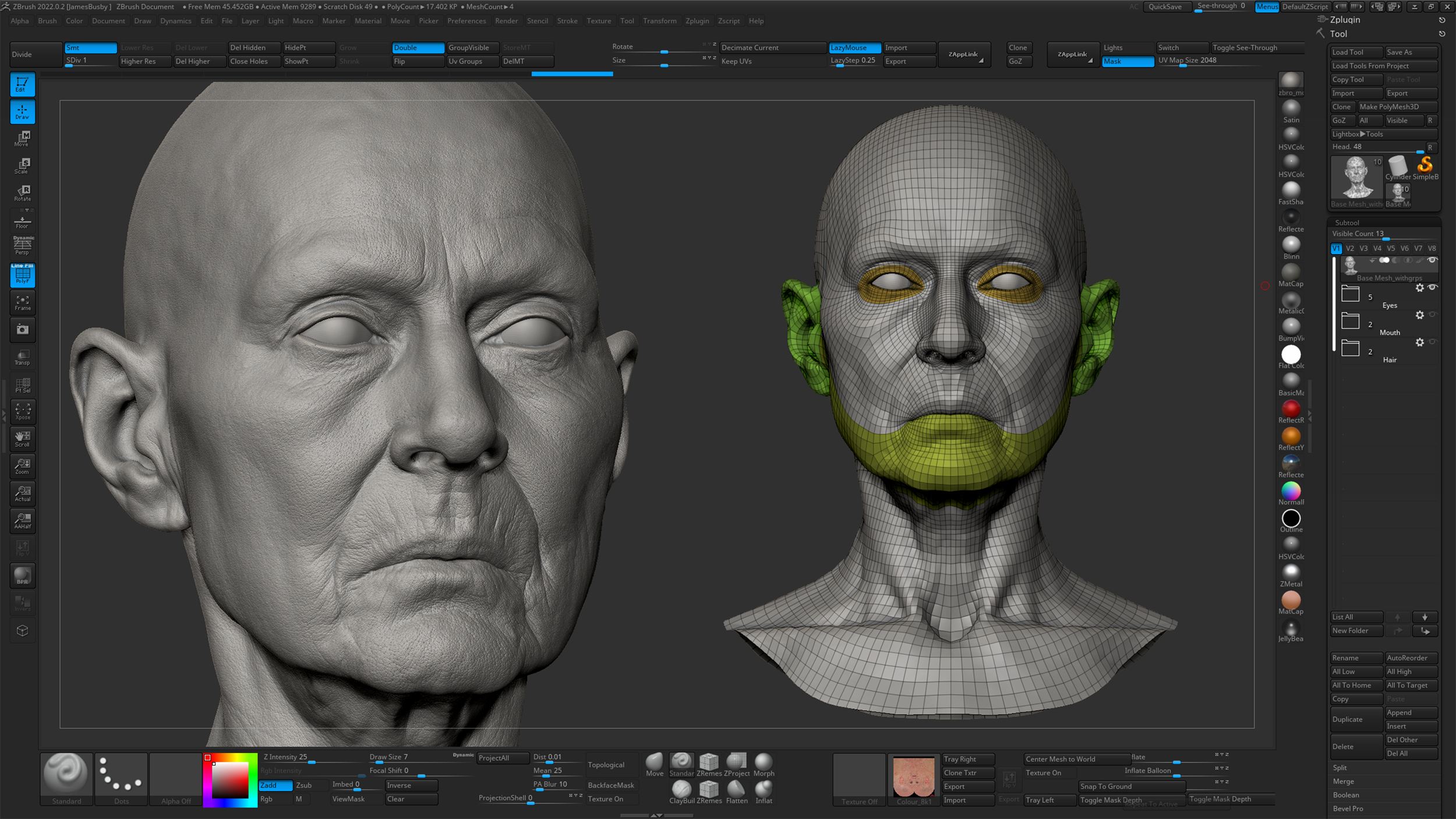Click the Frame mesh icon
The image size is (1456, 819).
[x=22, y=302]
